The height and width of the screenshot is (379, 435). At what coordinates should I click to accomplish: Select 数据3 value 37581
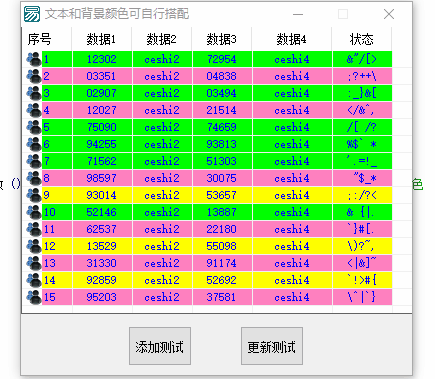(222, 297)
